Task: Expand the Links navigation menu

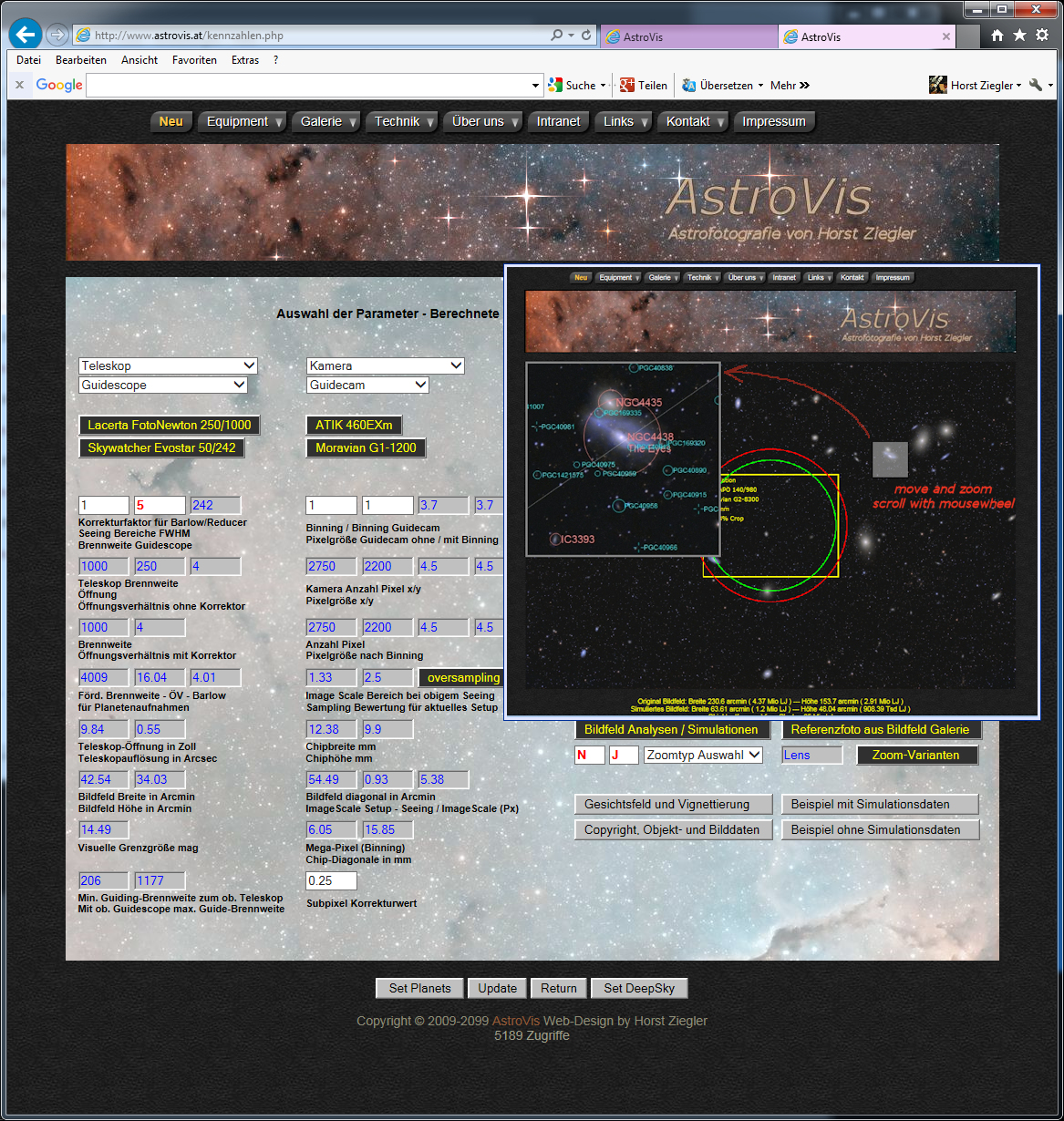Action: (624, 121)
